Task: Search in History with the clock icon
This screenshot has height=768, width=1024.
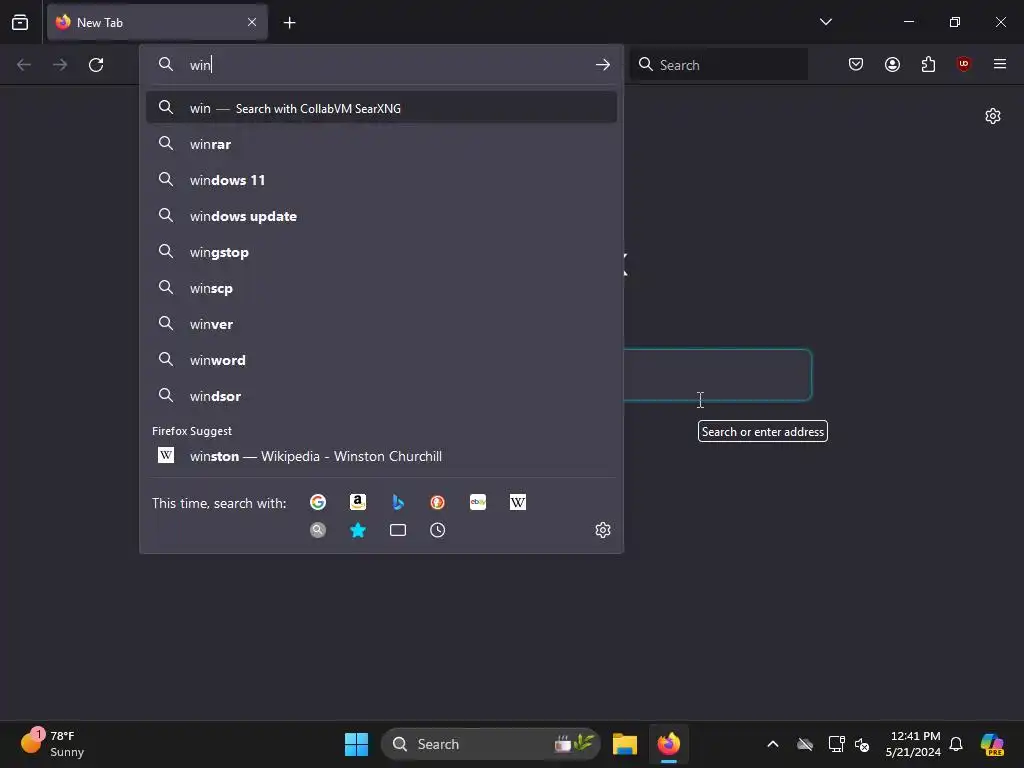Action: coord(438,530)
